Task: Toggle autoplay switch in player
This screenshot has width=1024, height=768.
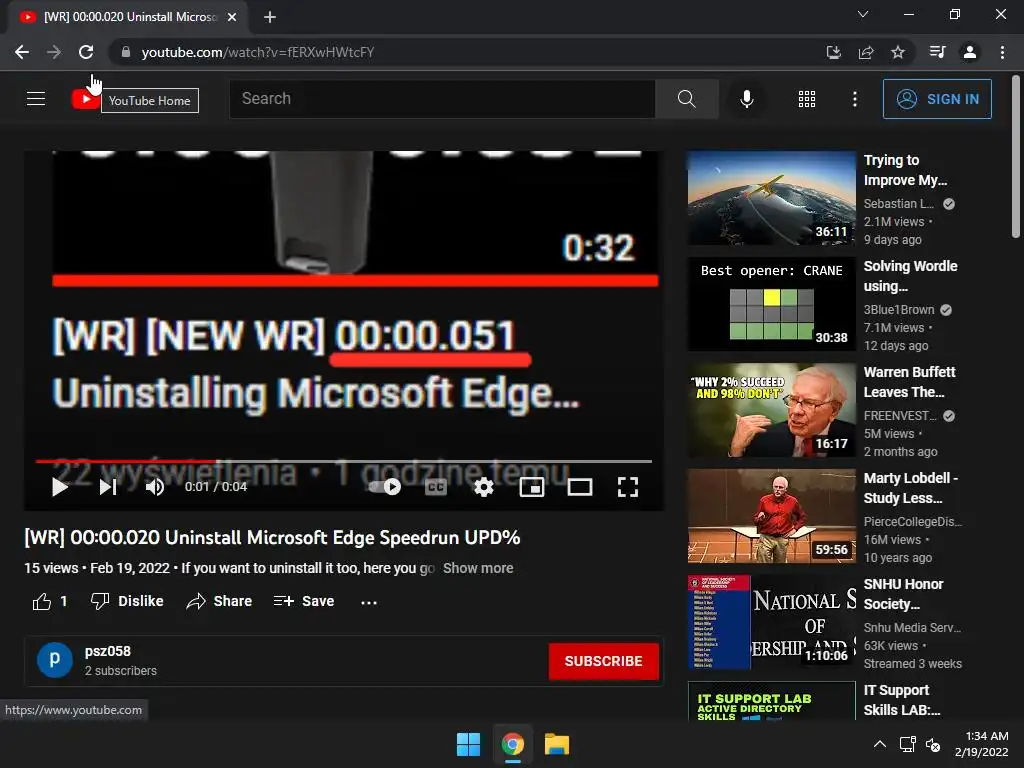Action: point(385,487)
